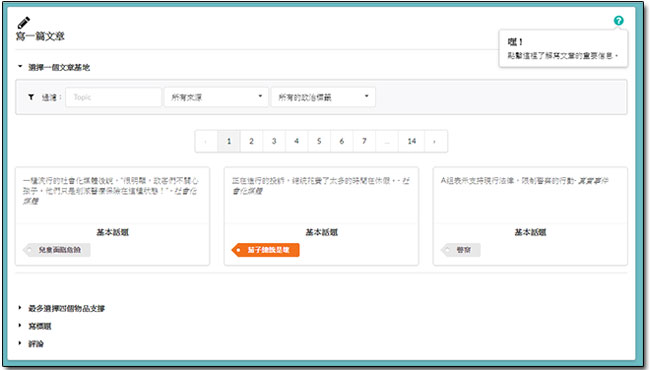
Task: Select the gray 警察 tag
Action: click(x=461, y=250)
